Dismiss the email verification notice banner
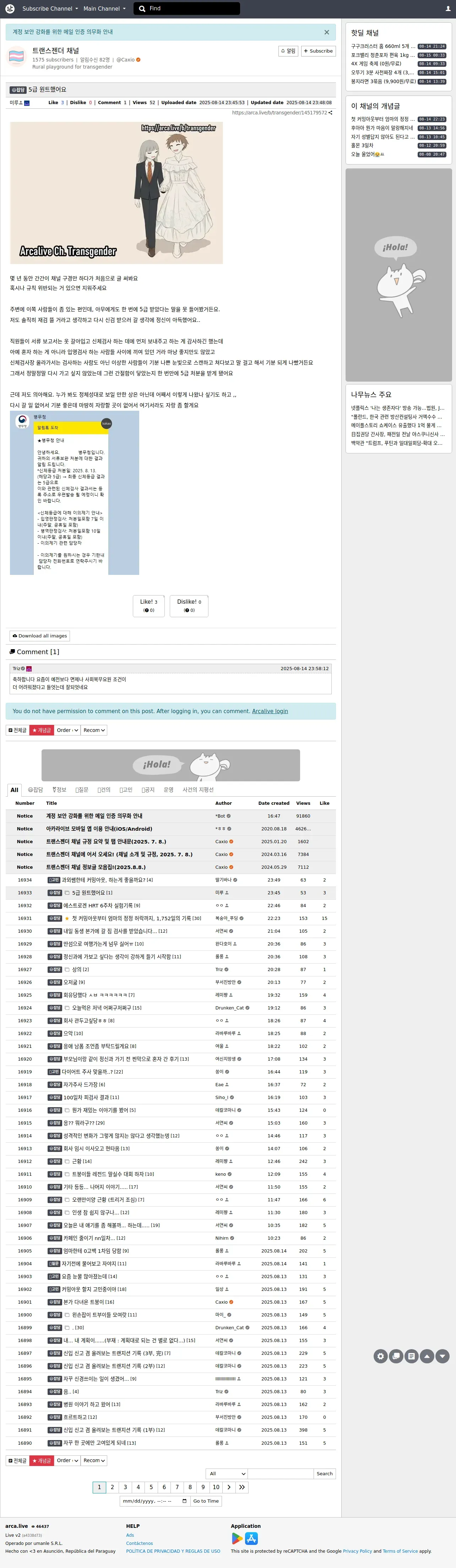This screenshot has height=1568, width=456. pos(326,32)
